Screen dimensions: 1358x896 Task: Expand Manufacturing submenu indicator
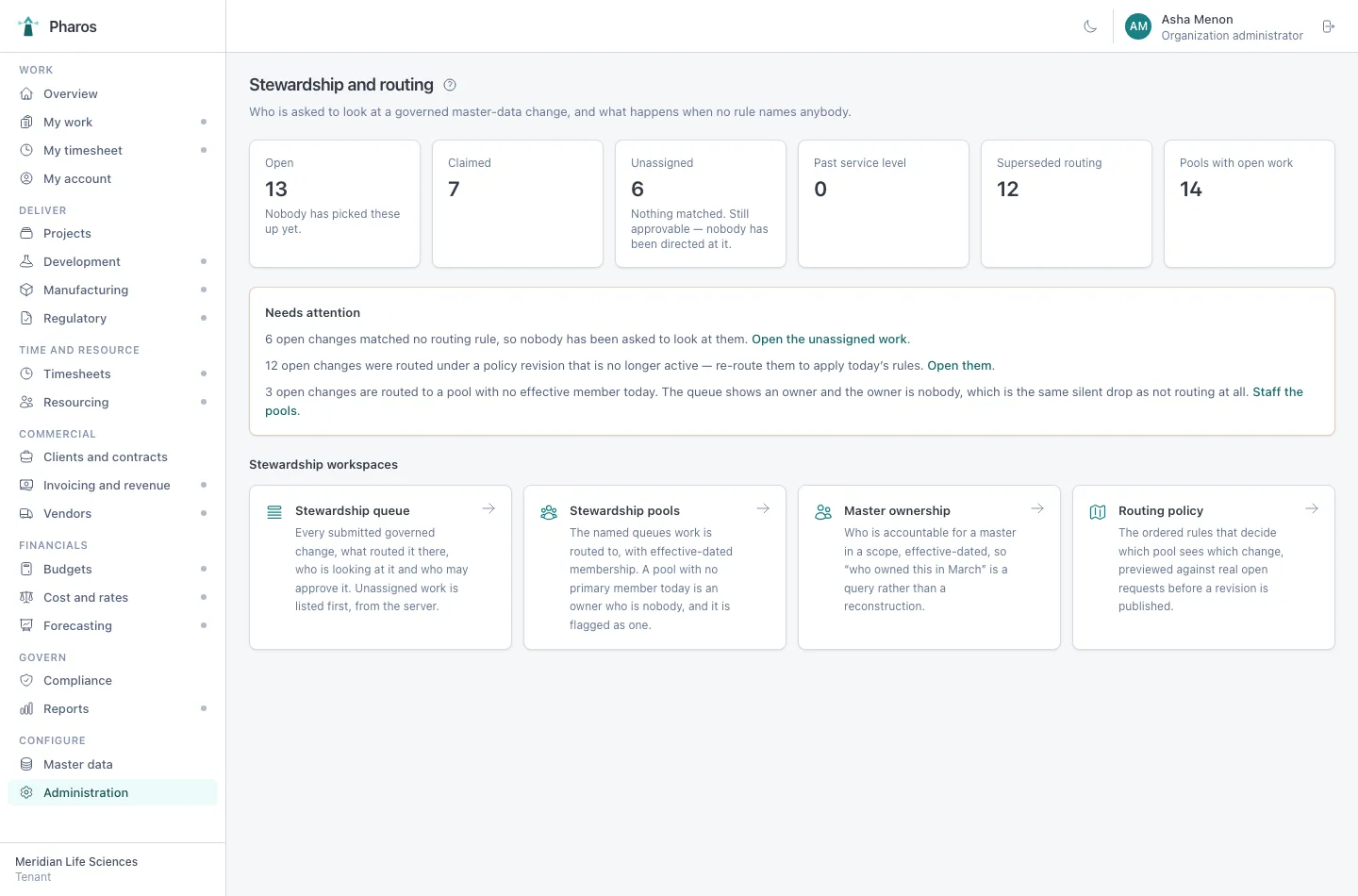204,290
